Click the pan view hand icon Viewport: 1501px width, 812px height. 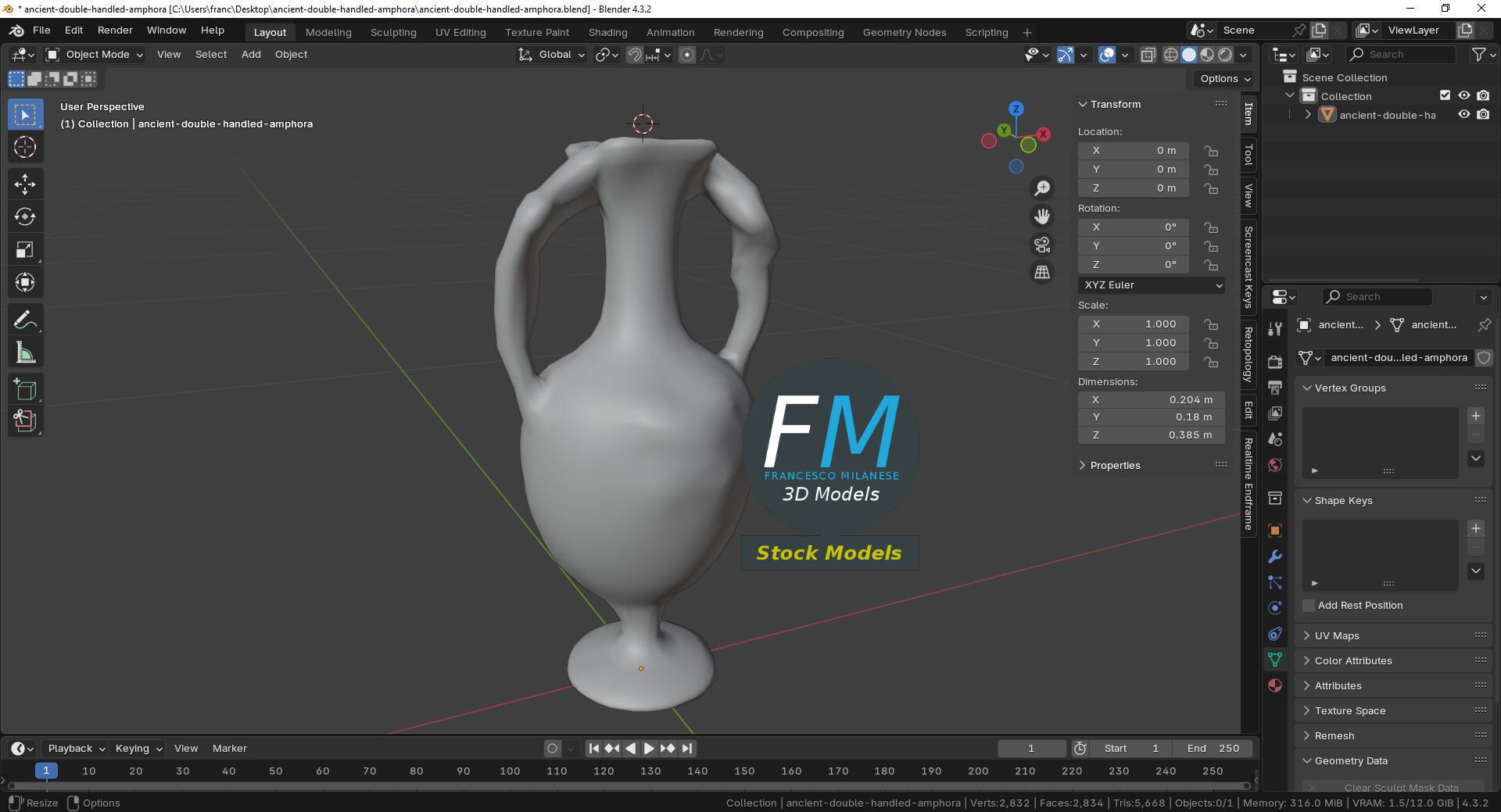1042,216
